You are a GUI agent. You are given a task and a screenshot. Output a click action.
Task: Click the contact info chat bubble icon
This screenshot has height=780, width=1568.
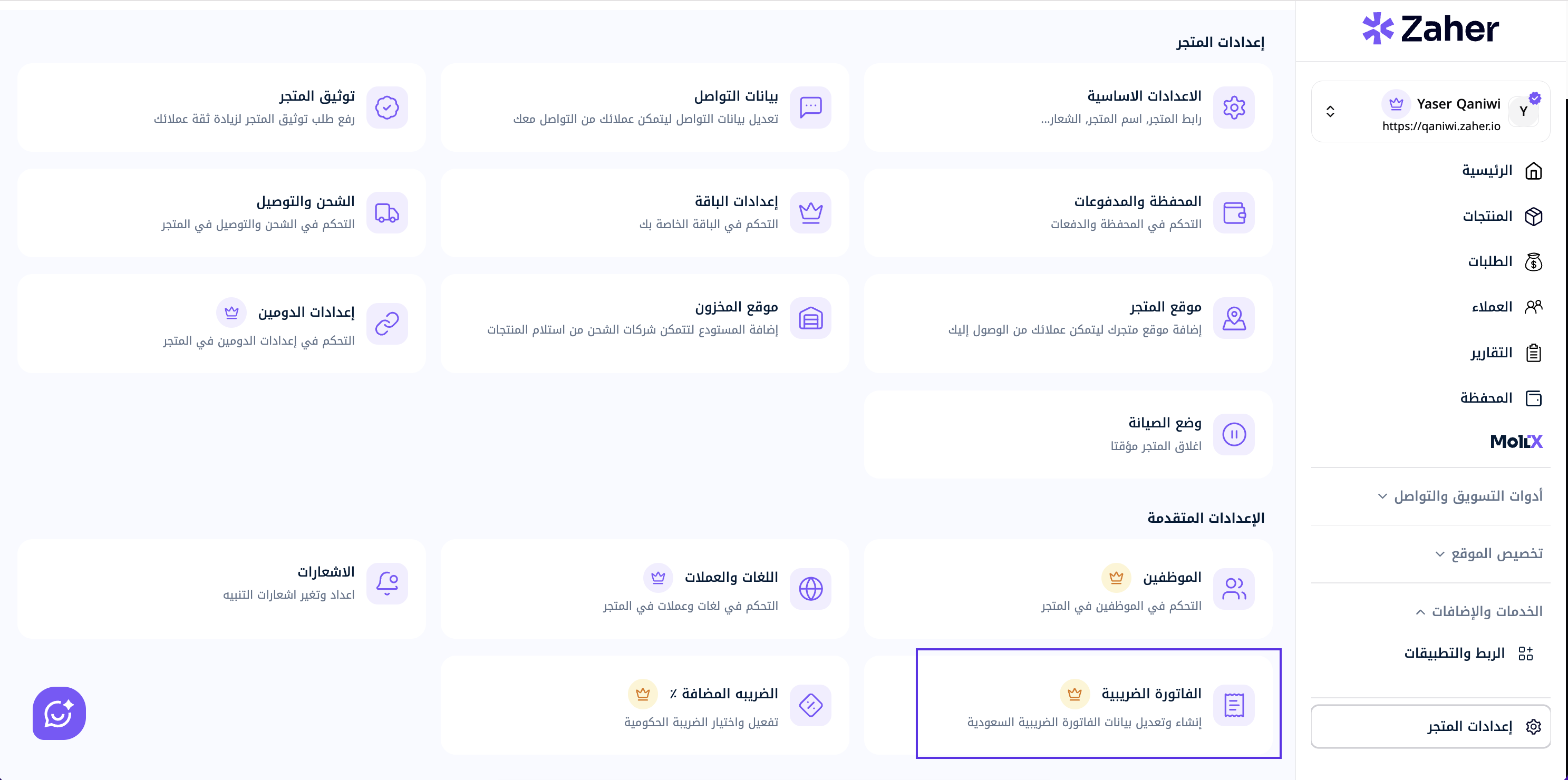(x=810, y=108)
